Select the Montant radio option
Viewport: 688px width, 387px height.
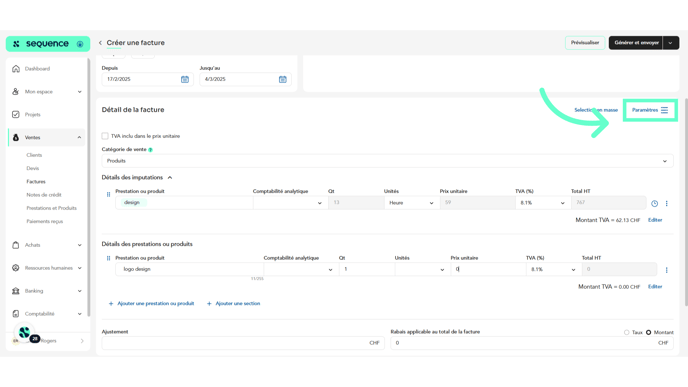[x=649, y=333]
